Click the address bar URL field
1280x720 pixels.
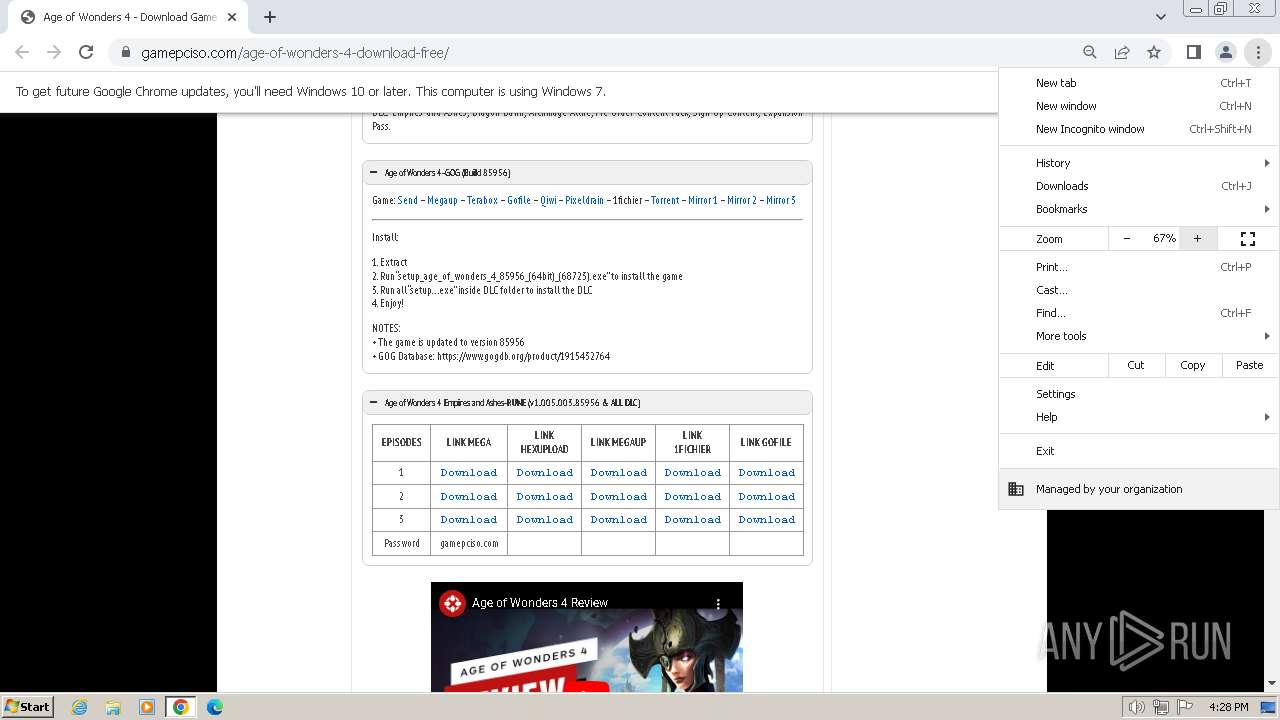click(x=600, y=53)
